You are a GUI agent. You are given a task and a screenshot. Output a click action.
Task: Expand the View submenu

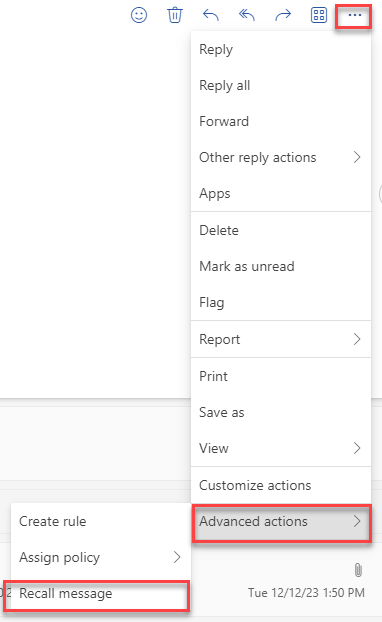[x=281, y=448]
